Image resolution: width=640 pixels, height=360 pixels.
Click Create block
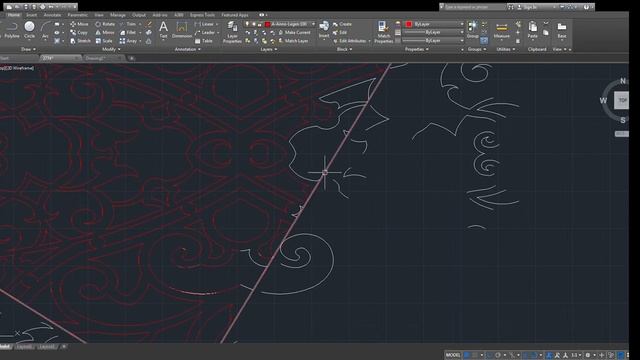pyautogui.click(x=342, y=24)
